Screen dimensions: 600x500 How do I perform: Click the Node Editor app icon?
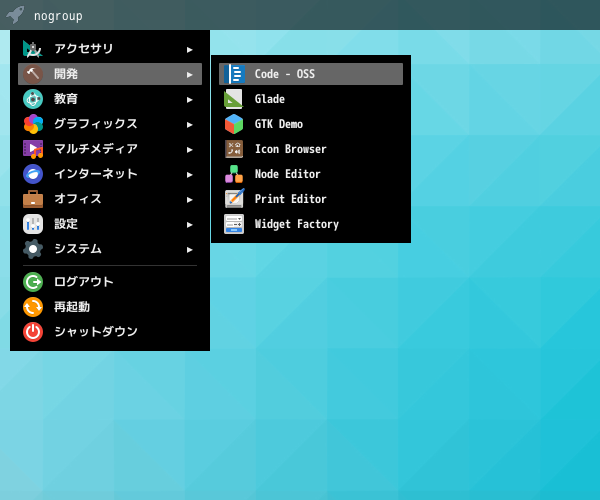(234, 174)
